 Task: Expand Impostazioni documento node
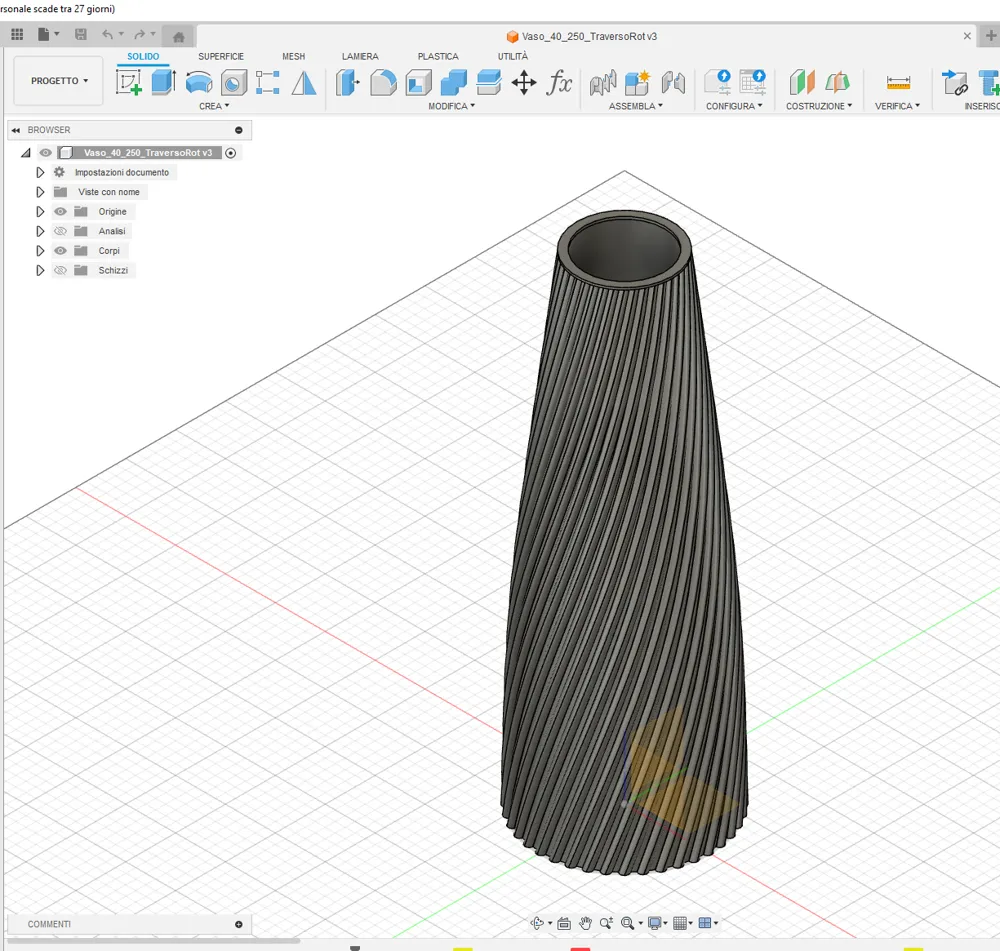click(40, 173)
